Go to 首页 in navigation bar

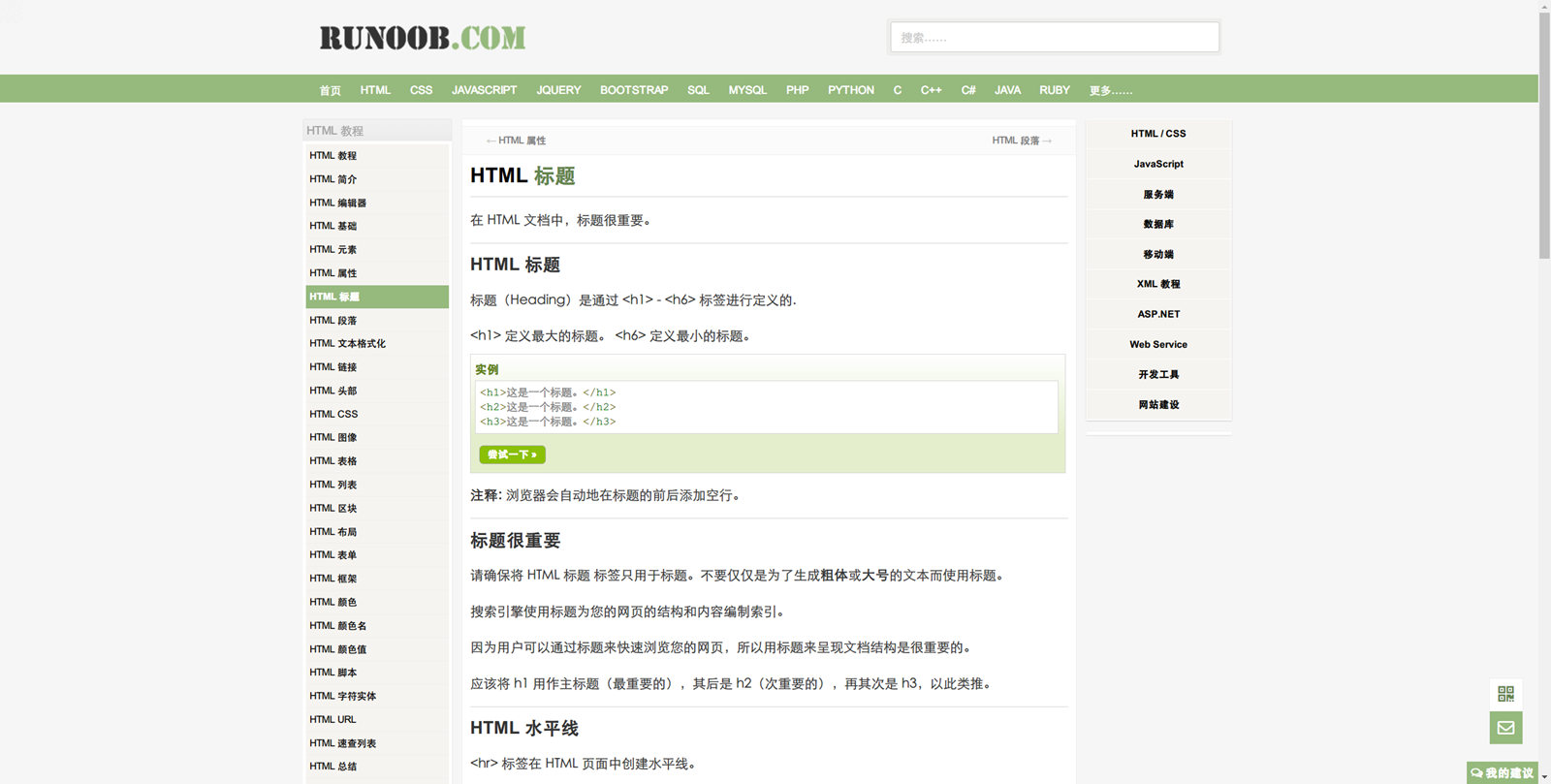pos(330,90)
